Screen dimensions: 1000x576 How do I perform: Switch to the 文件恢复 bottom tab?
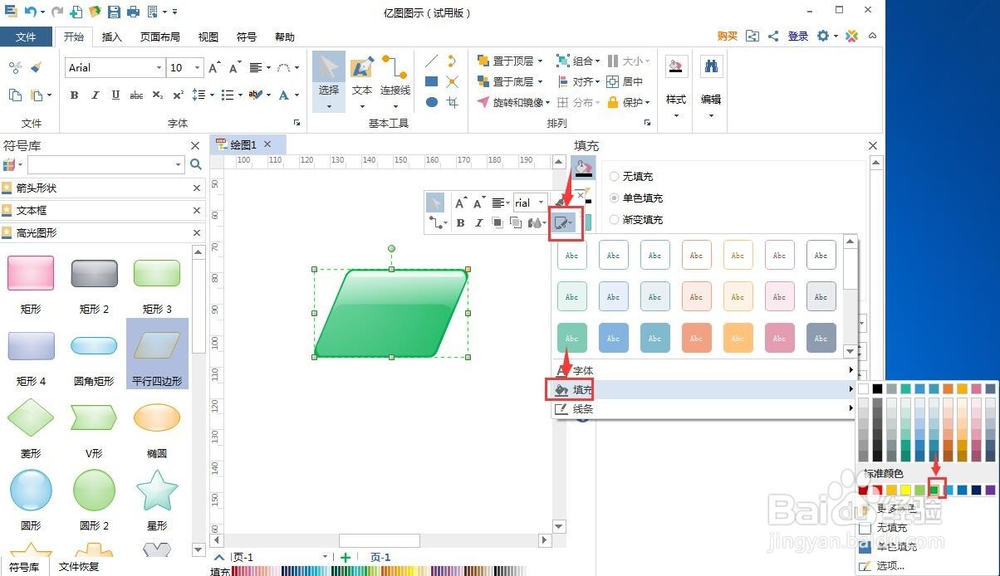pos(78,566)
